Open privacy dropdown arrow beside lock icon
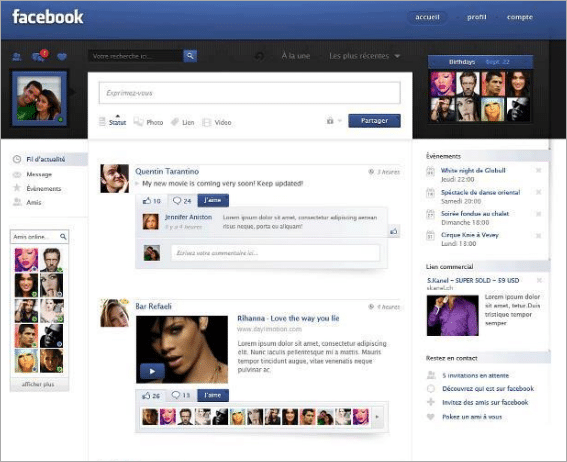 [x=340, y=121]
